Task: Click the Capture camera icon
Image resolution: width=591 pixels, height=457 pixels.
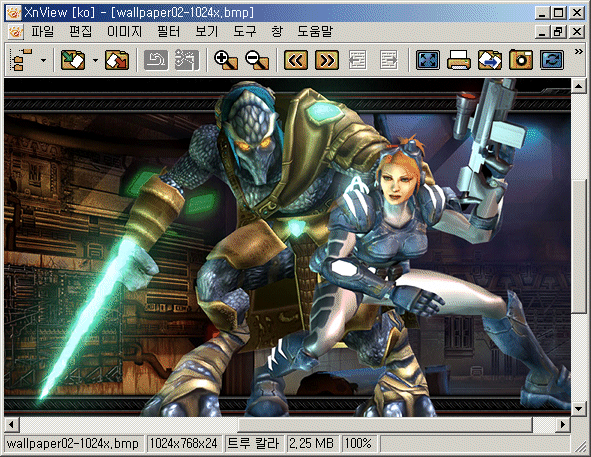Action: pyautogui.click(x=521, y=60)
